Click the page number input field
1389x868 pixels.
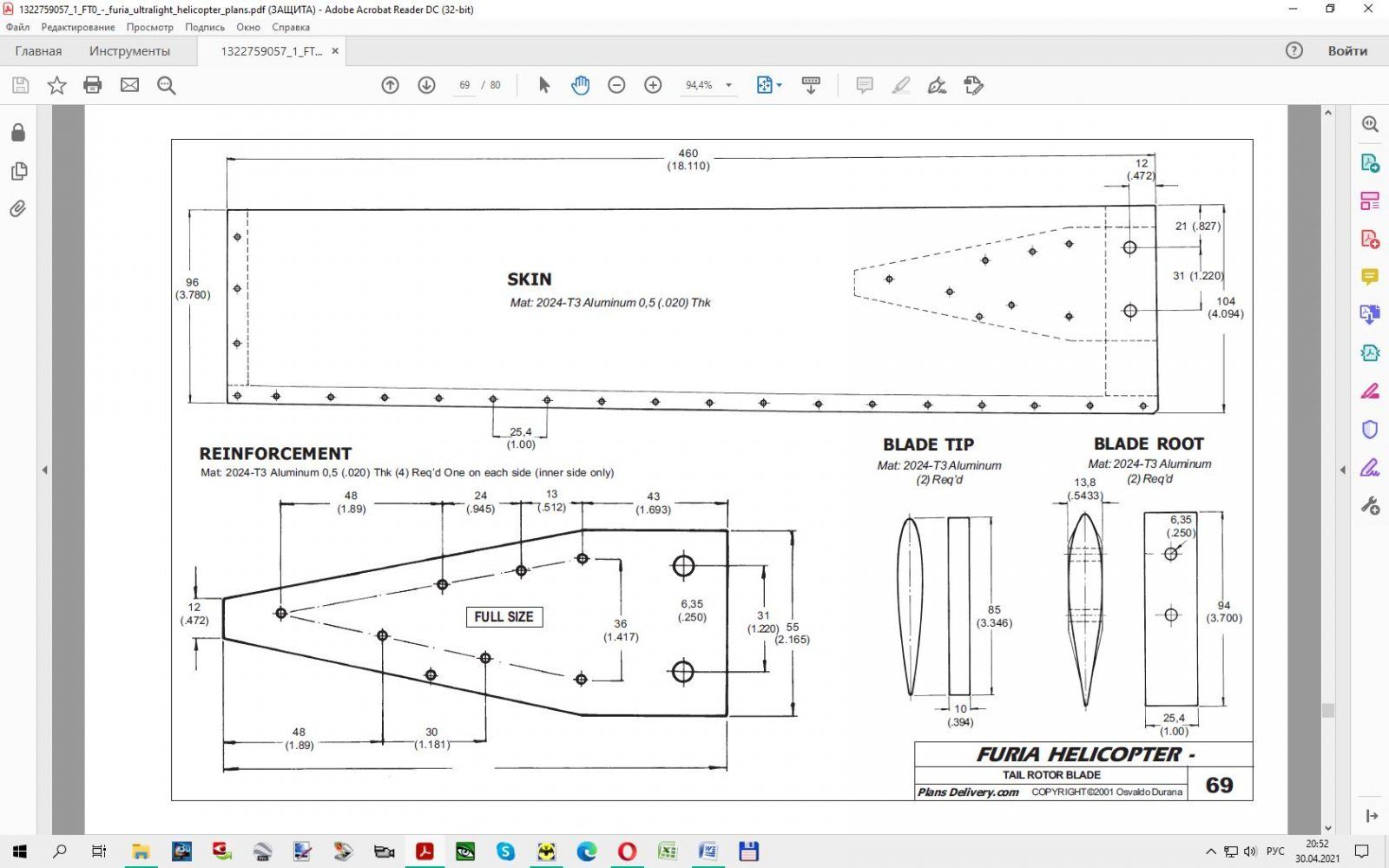[x=464, y=85]
